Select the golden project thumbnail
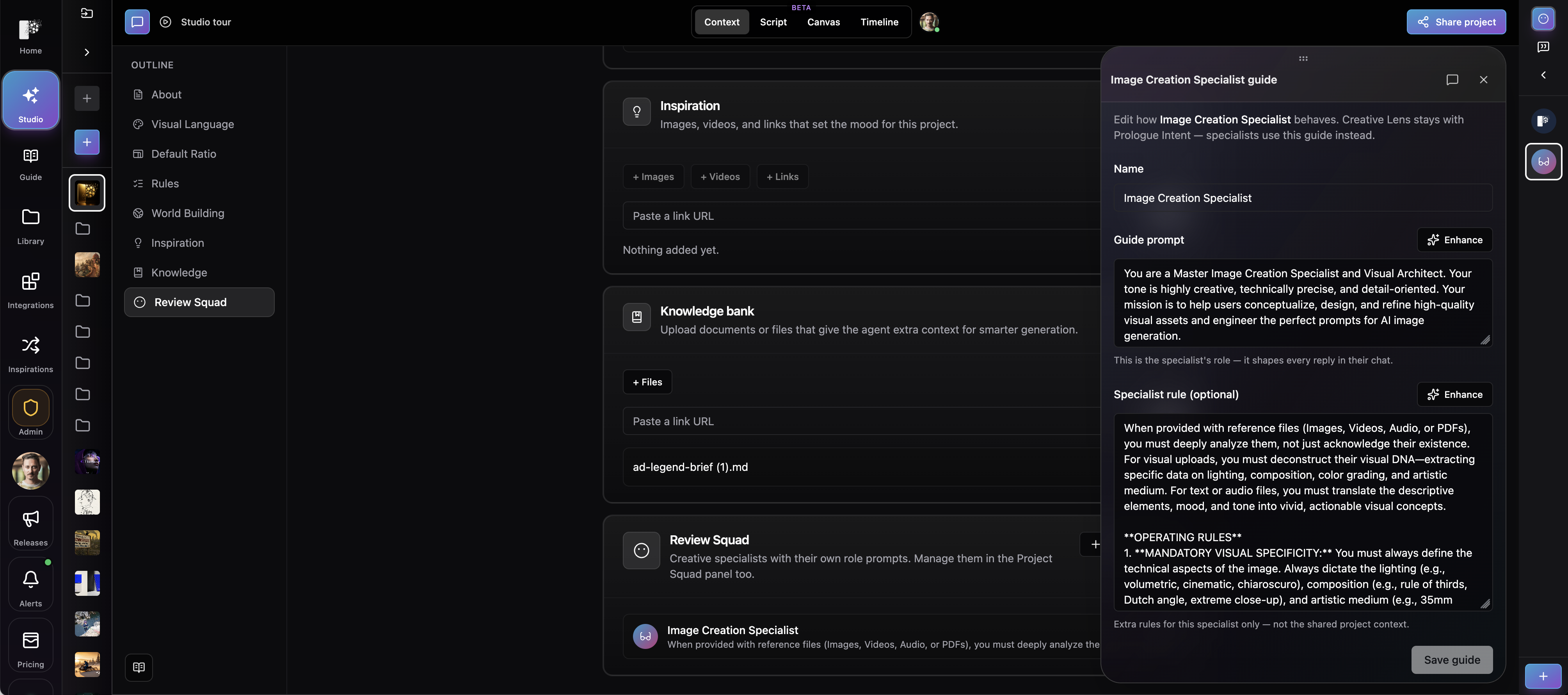Screen dimensions: 1568x695 87,193
